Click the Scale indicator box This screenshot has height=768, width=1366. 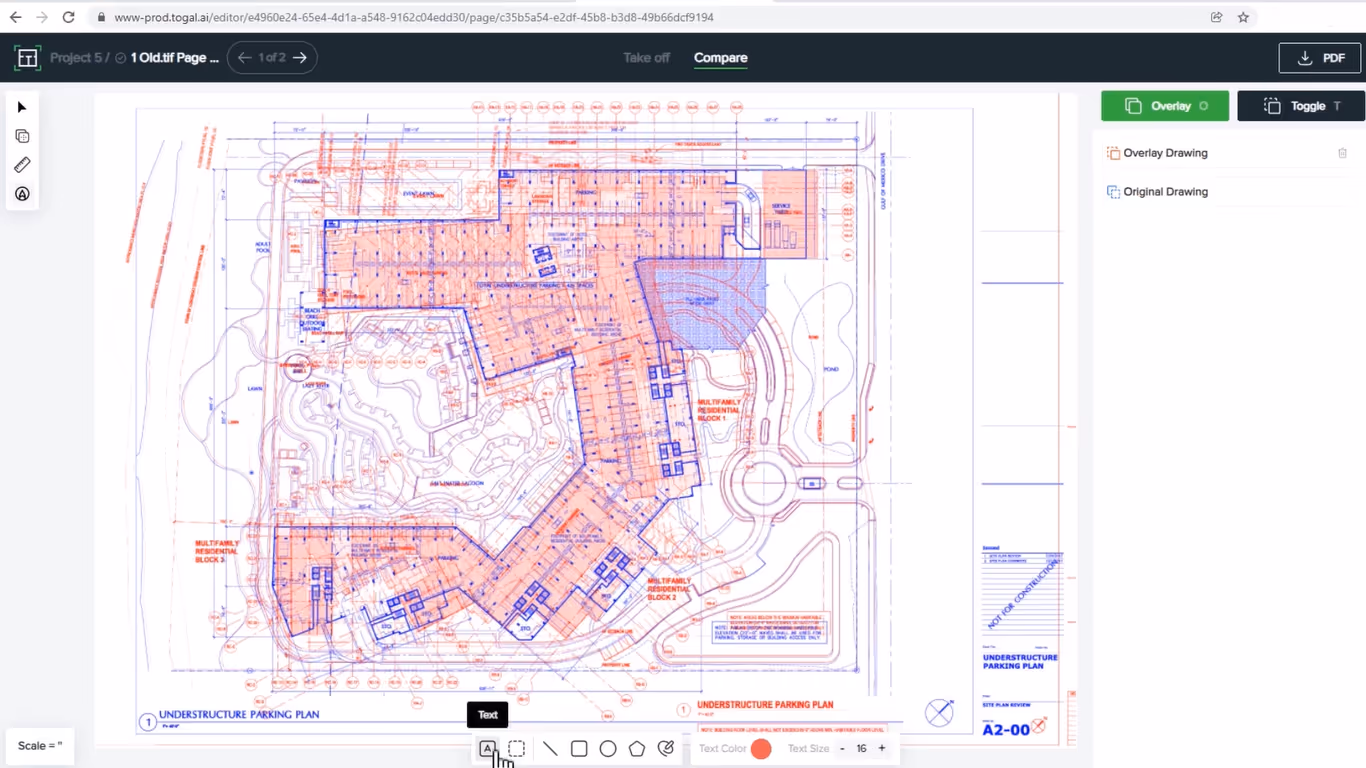click(40, 746)
